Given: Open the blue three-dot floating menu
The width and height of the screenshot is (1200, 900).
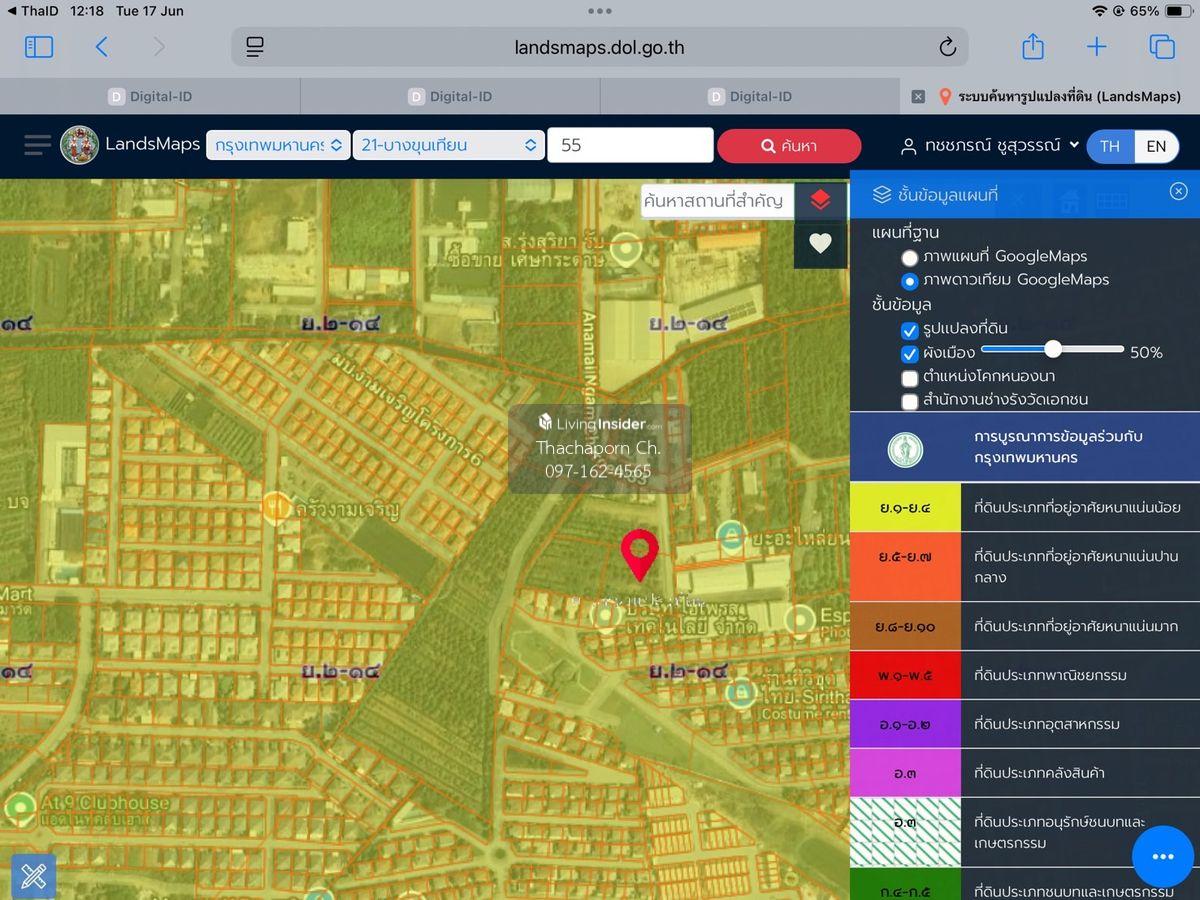Looking at the screenshot, I should [1162, 857].
